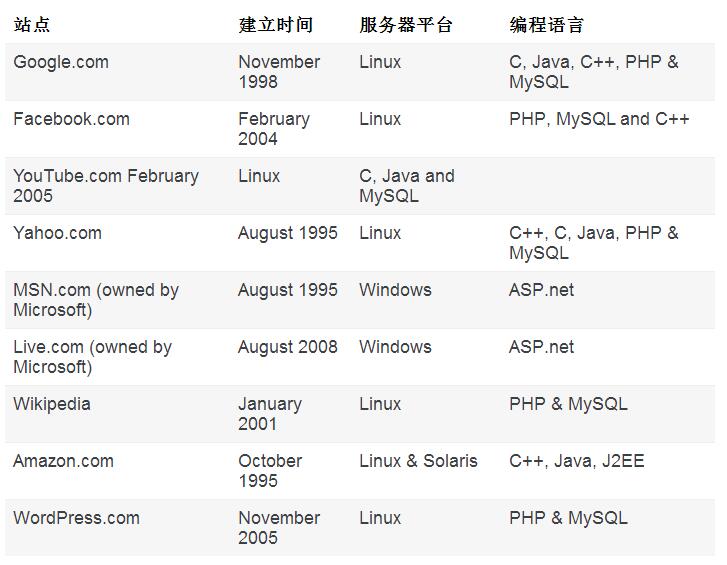
Task: Click the 编程语言 column header
Action: (546, 25)
